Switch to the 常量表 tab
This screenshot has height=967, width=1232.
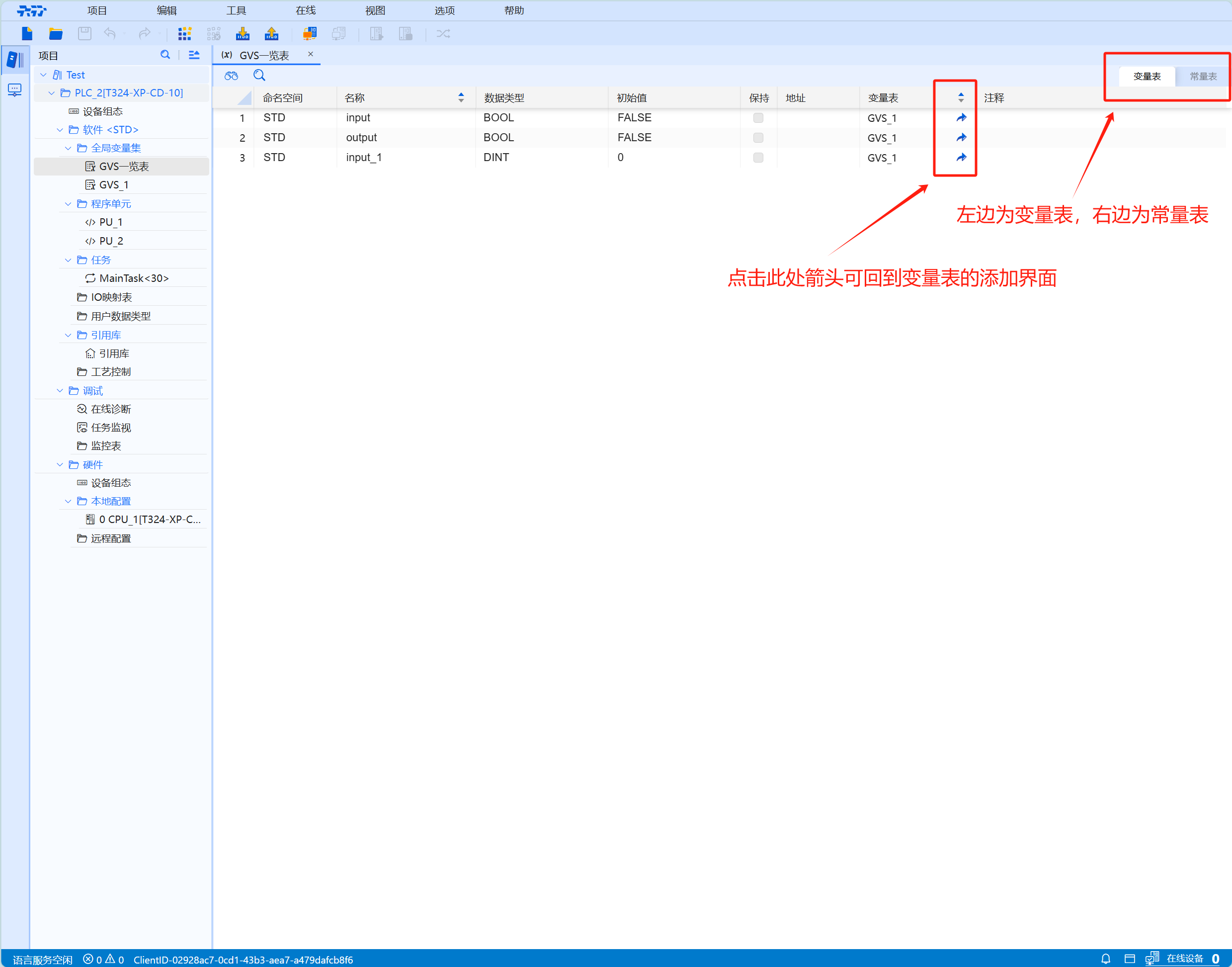click(x=1203, y=77)
